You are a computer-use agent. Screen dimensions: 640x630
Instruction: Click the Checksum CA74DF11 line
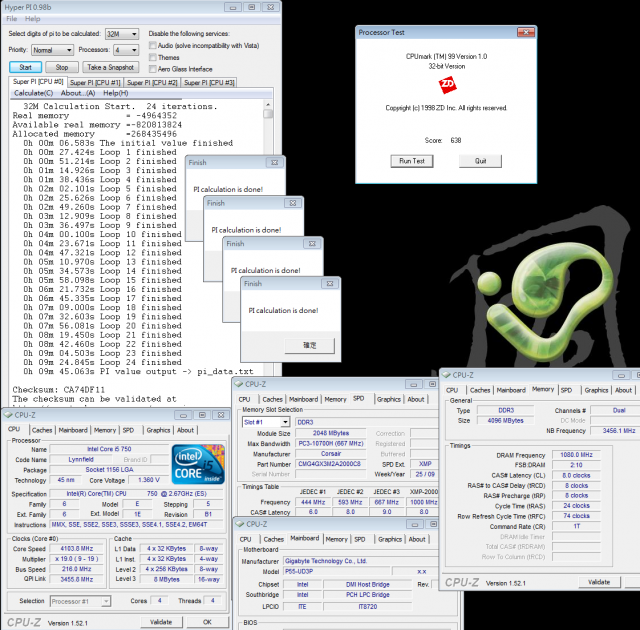tap(58, 390)
